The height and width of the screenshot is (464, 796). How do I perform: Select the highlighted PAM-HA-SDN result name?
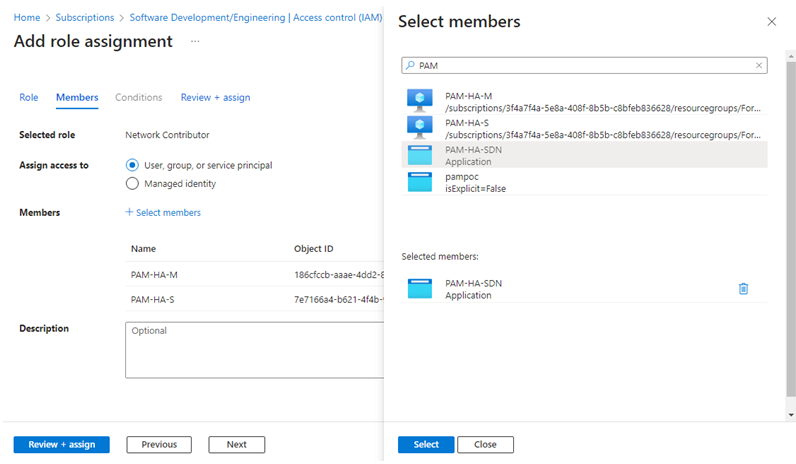[474, 150]
